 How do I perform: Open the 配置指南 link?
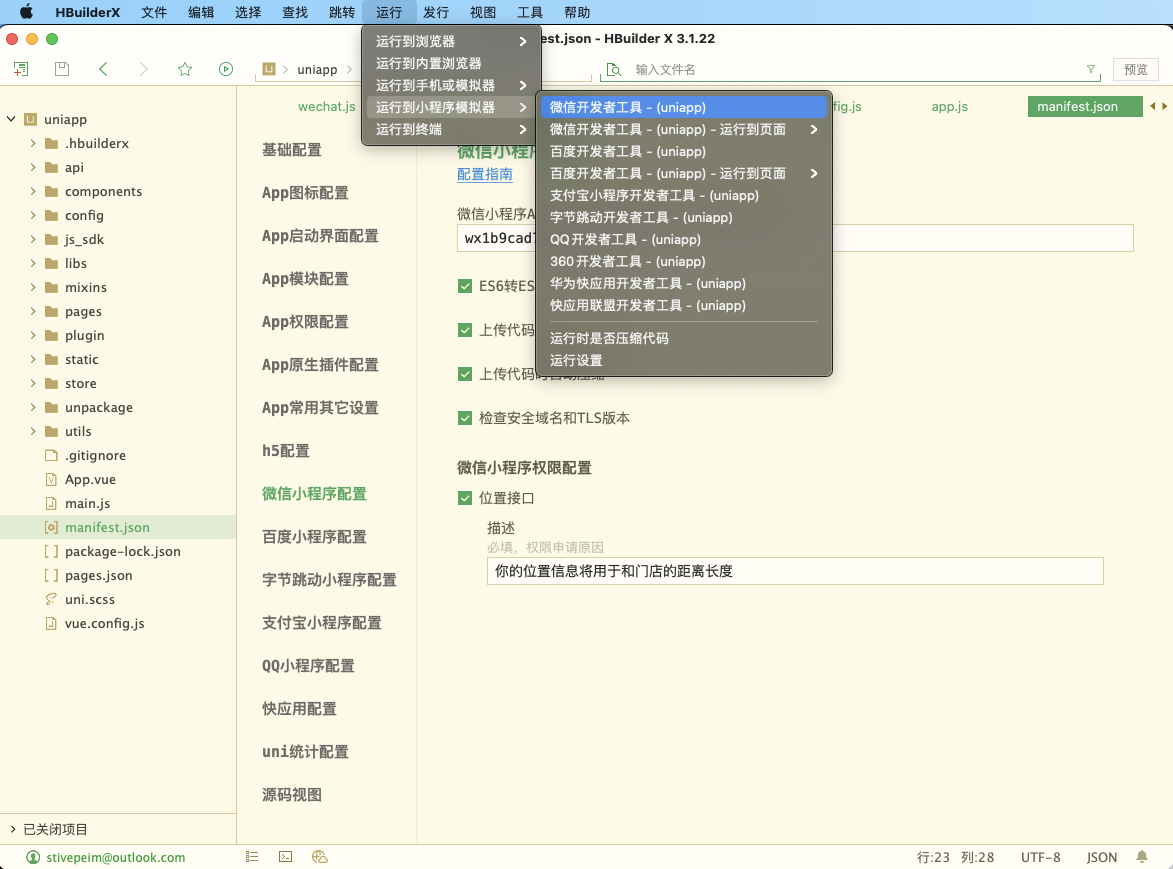pos(485,174)
